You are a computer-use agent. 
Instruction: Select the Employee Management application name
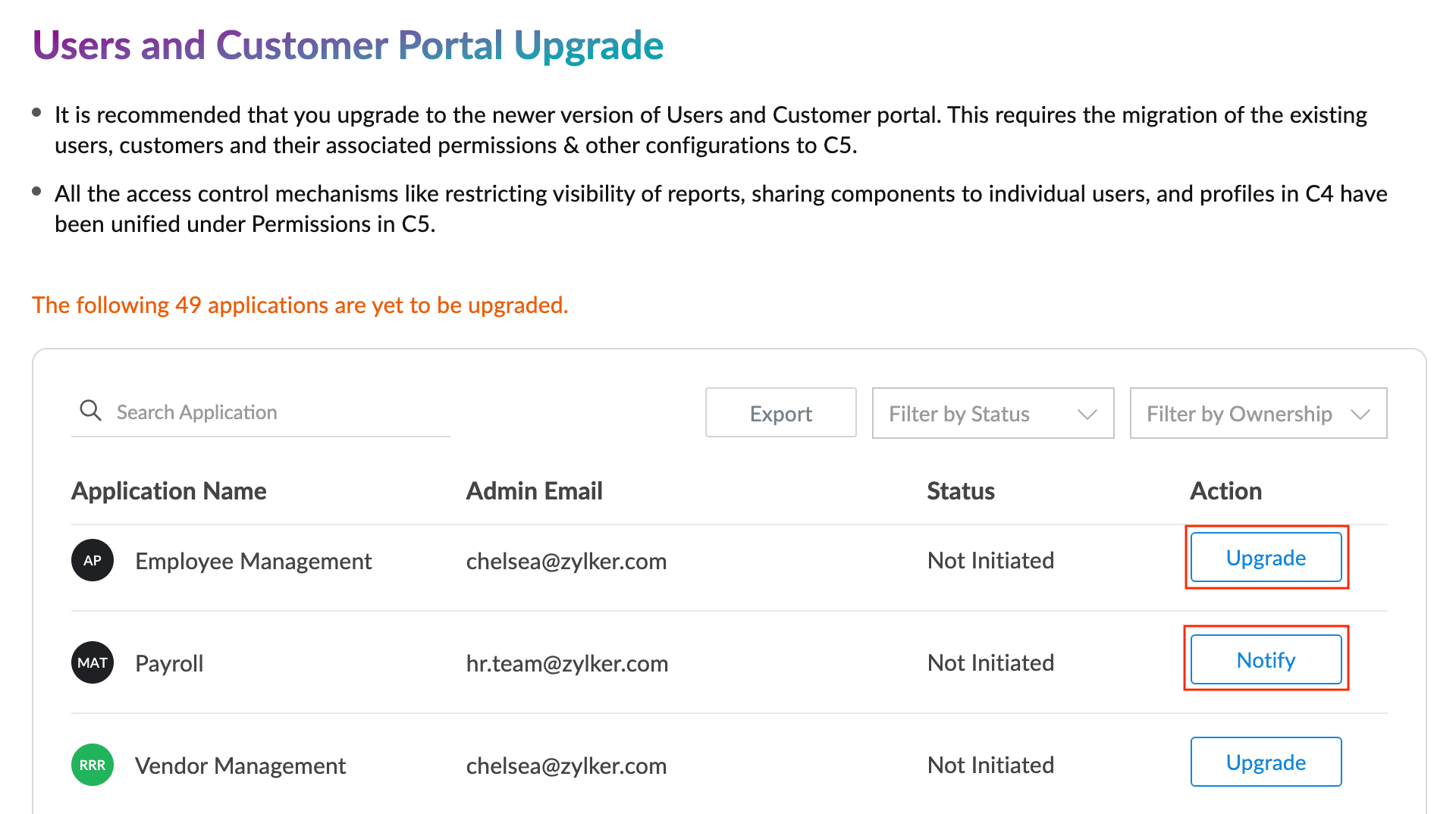[x=253, y=561]
